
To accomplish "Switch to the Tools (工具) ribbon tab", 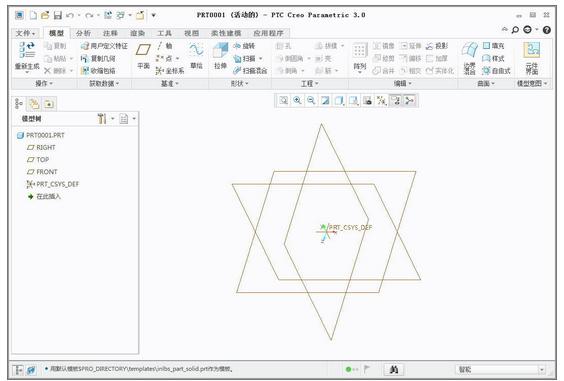I will (x=164, y=33).
